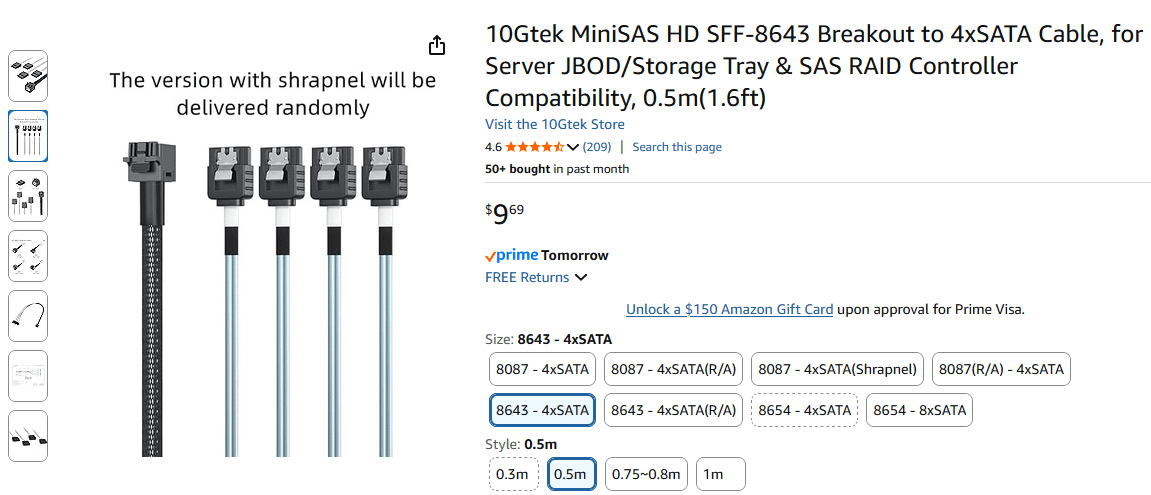Select the second thumbnail showing four cables

pyautogui.click(x=28, y=136)
